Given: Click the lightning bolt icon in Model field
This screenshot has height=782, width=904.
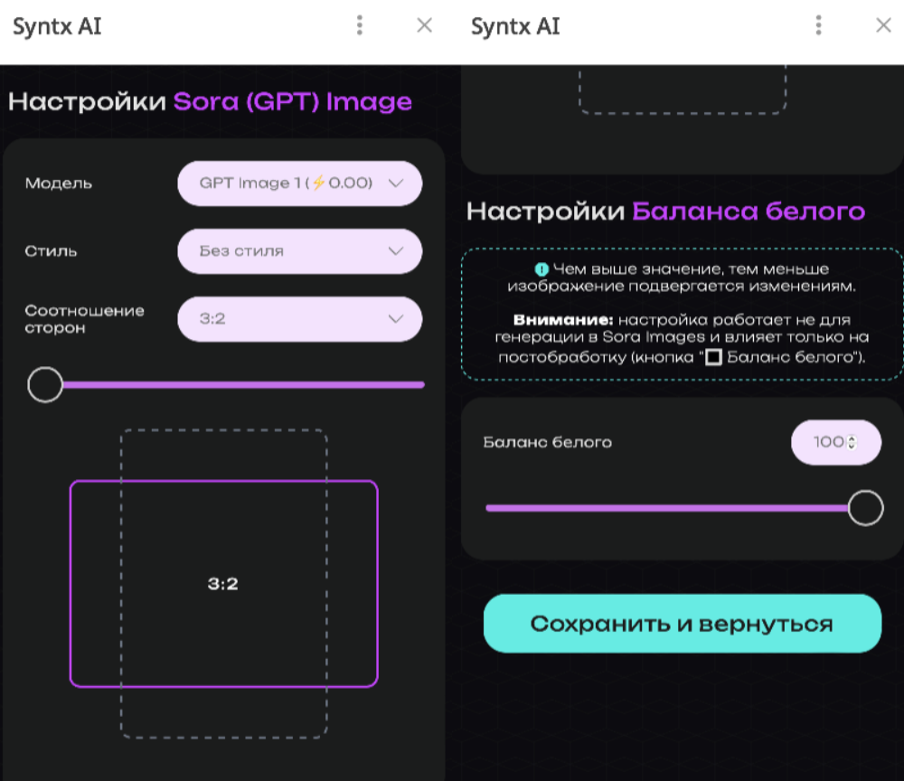Looking at the screenshot, I should tap(319, 183).
